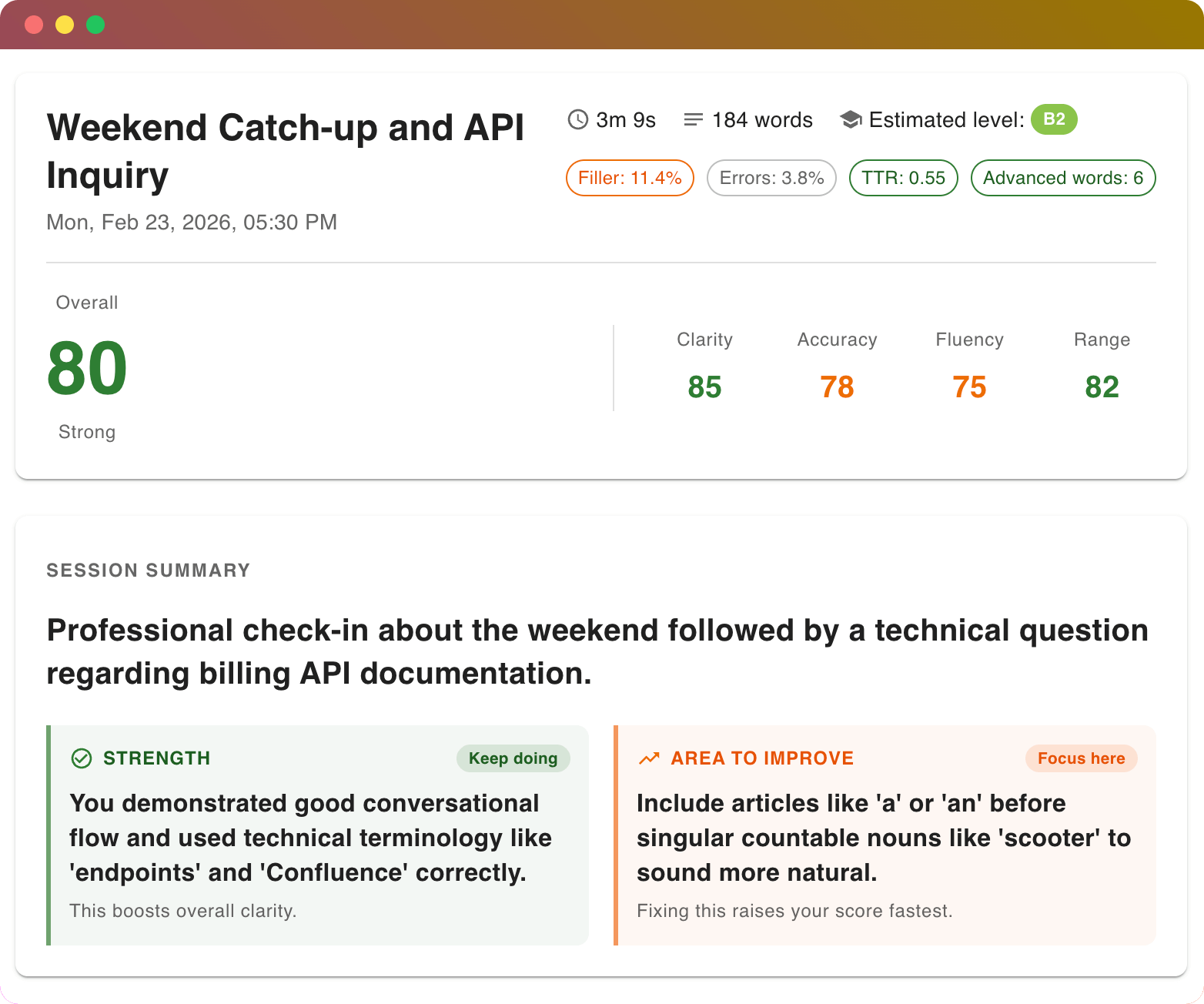The width and height of the screenshot is (1204, 1004).
Task: Click the B2 estimated level badge
Action: click(1054, 119)
